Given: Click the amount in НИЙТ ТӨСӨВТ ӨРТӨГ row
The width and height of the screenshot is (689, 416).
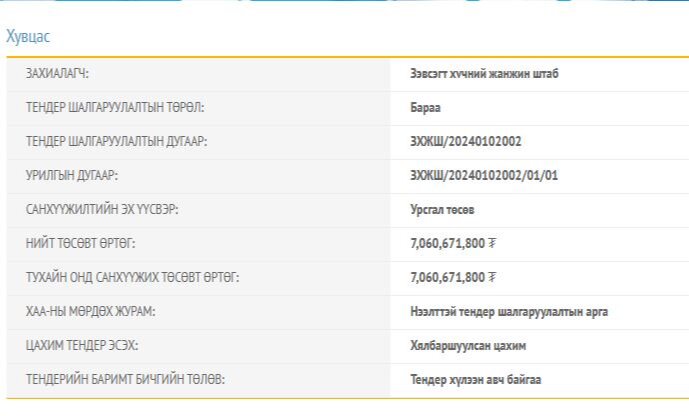Looking at the screenshot, I should click(x=447, y=244).
